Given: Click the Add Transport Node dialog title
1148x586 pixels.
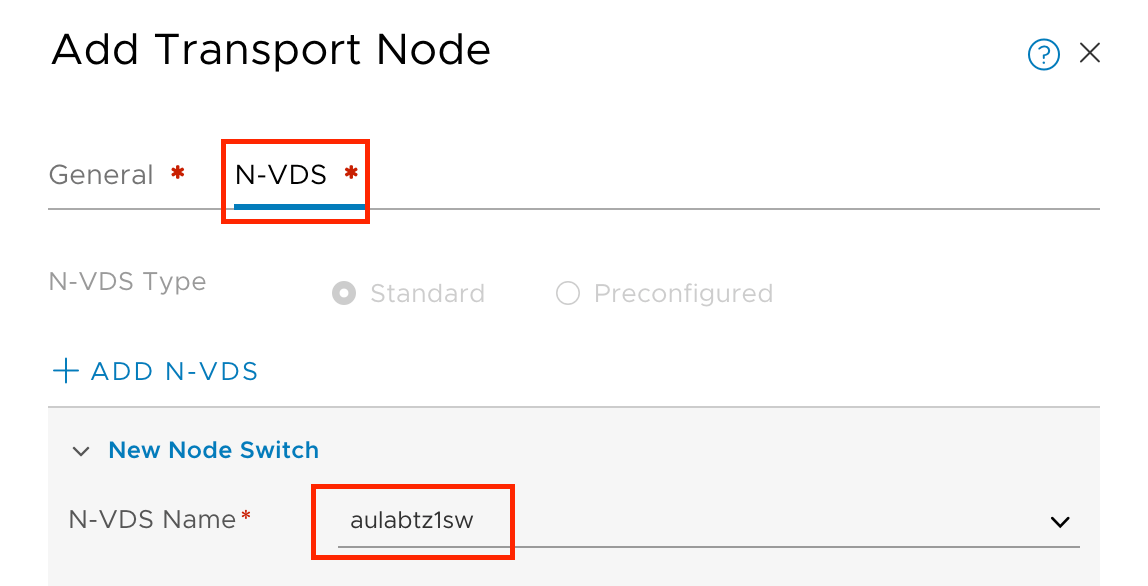Looking at the screenshot, I should point(271,49).
